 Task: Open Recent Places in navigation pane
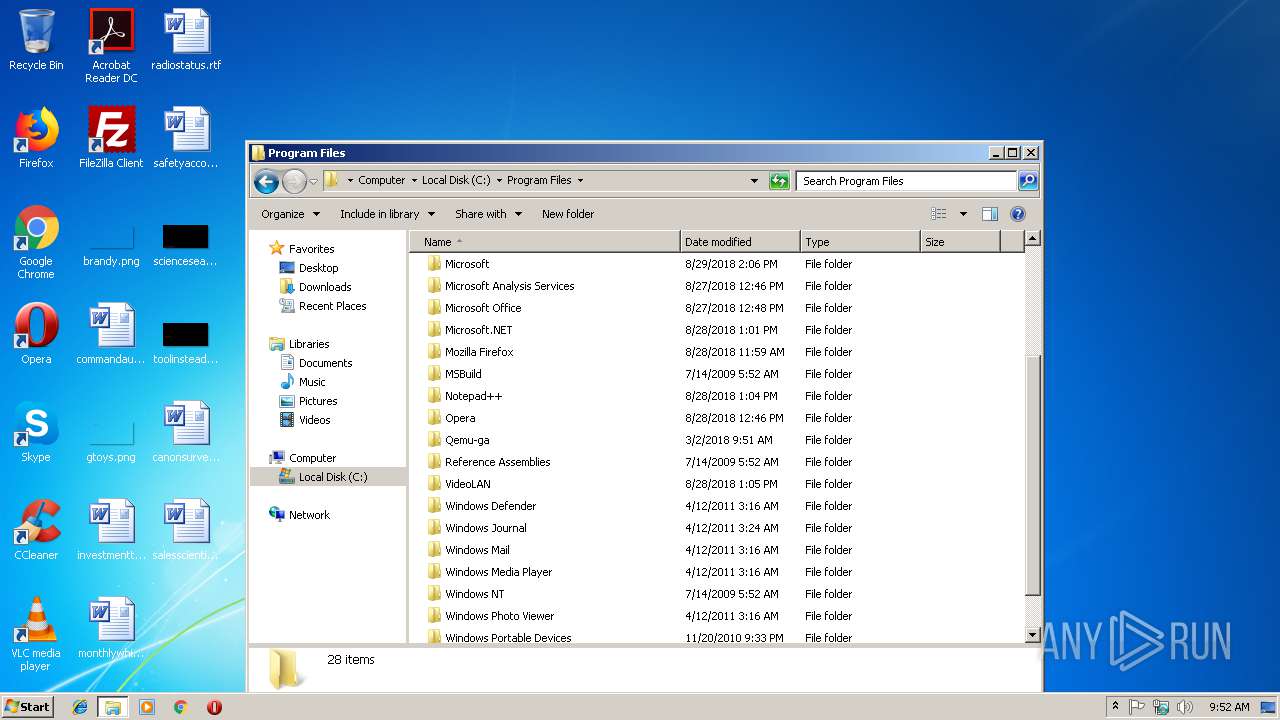coord(332,306)
